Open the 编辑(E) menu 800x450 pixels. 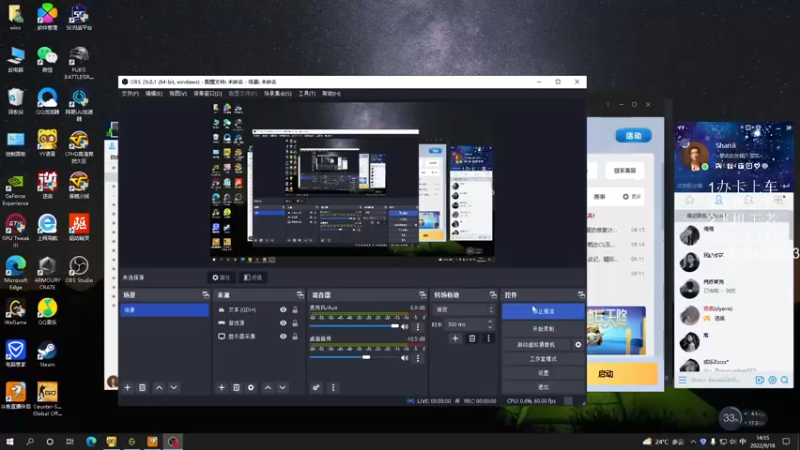point(154,94)
